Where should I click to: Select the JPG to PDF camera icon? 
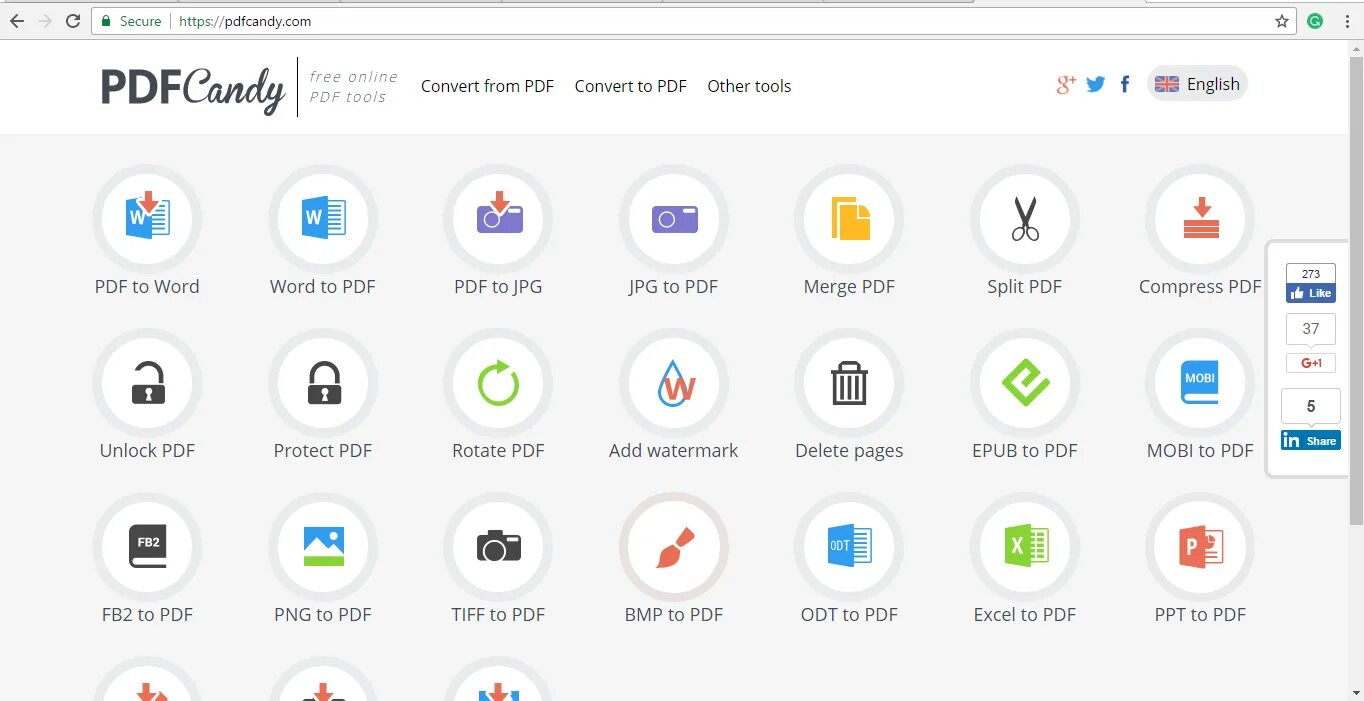(x=674, y=219)
